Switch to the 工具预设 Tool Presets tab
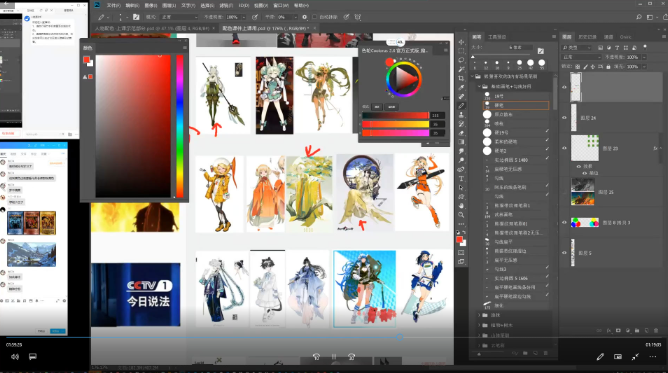Screen dimensions: 668x373 click(x=497, y=37)
